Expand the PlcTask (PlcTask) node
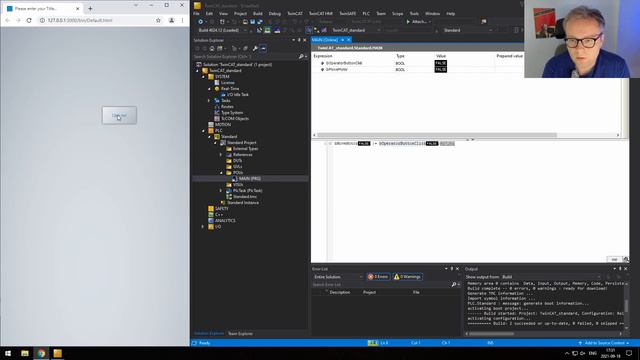This screenshot has width=640, height=360. (x=221, y=191)
